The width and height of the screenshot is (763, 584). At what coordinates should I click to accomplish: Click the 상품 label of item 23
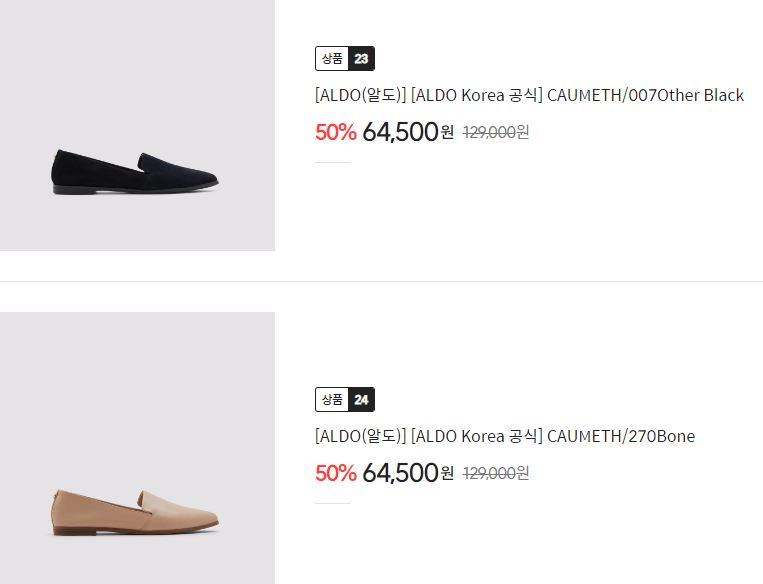(332, 58)
